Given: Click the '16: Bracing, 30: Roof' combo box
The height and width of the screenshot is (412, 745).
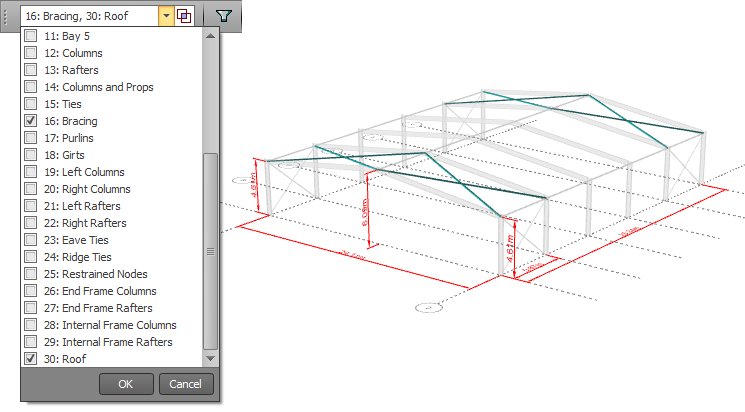Looking at the screenshot, I should 90,16.
